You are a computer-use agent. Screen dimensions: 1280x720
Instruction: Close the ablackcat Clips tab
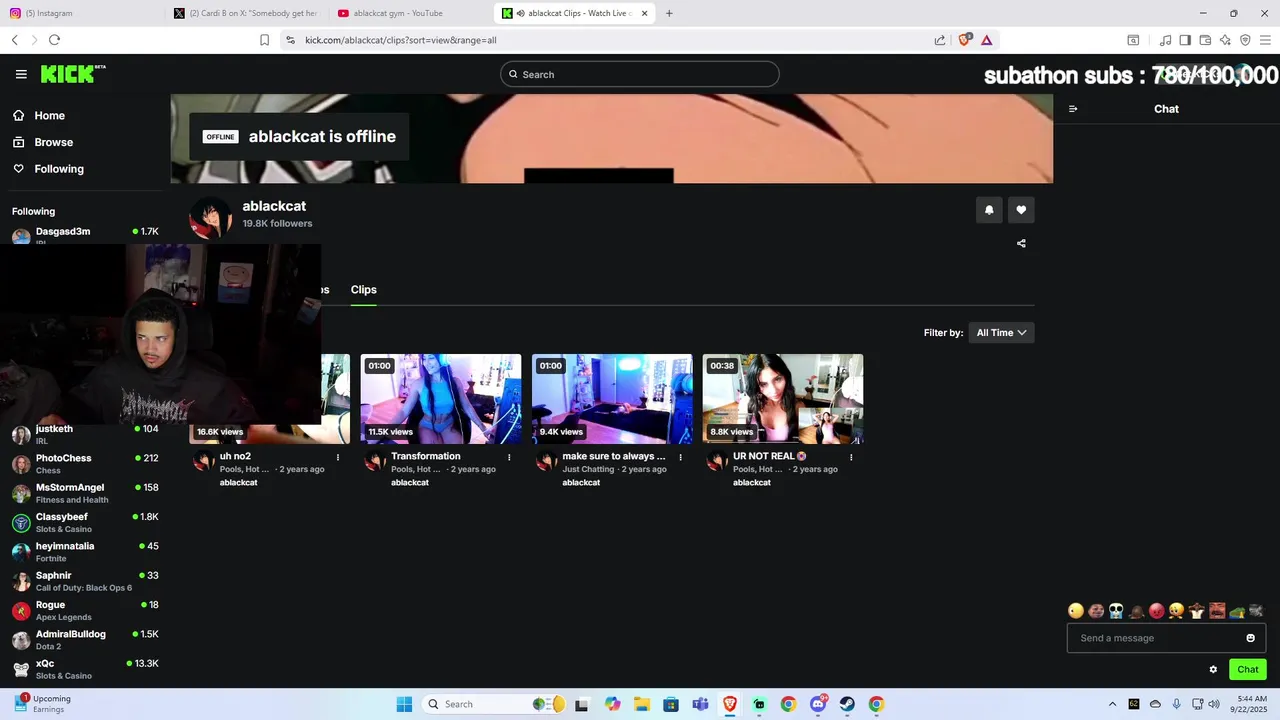644,13
